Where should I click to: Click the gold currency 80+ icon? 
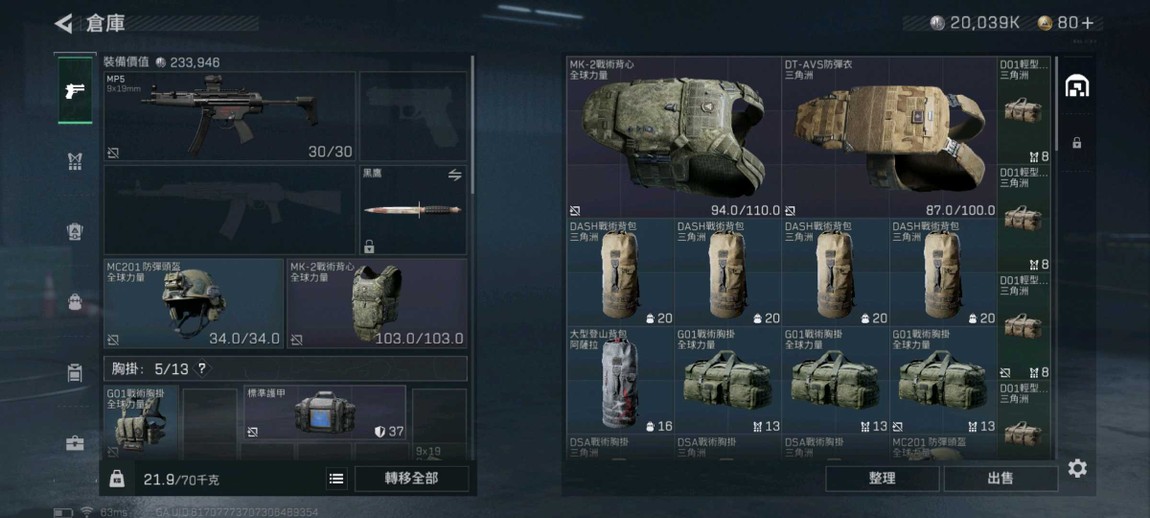point(1045,23)
